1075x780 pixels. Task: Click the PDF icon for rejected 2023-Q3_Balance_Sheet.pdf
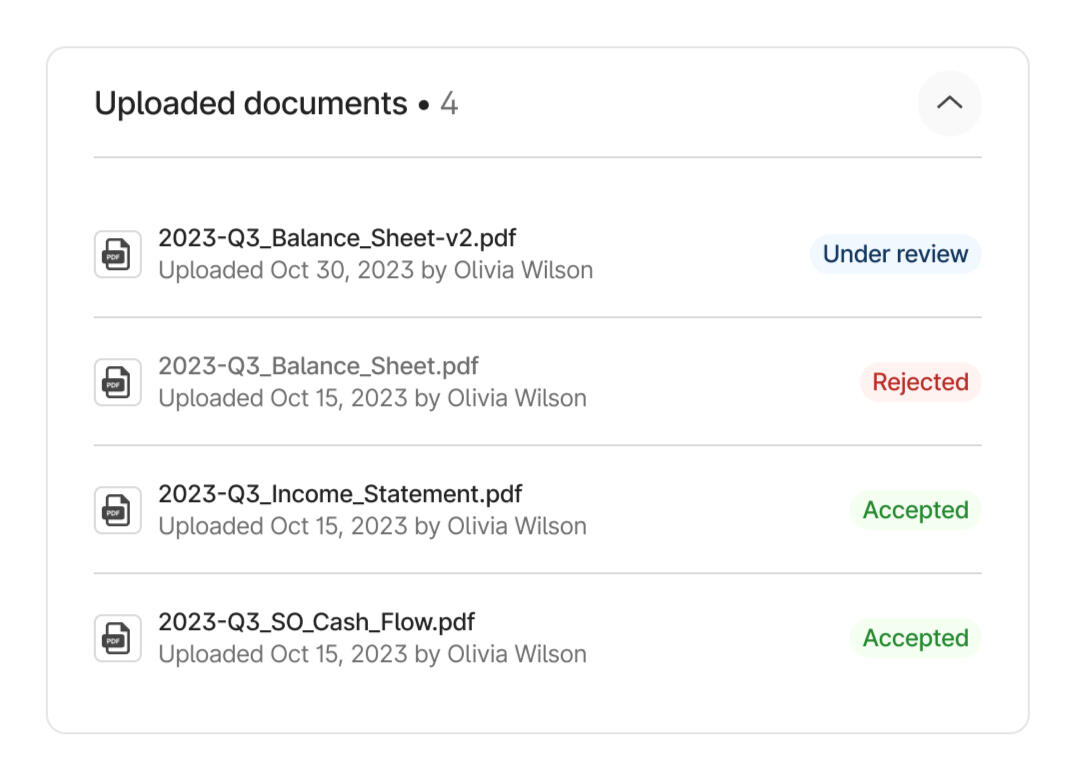(118, 382)
